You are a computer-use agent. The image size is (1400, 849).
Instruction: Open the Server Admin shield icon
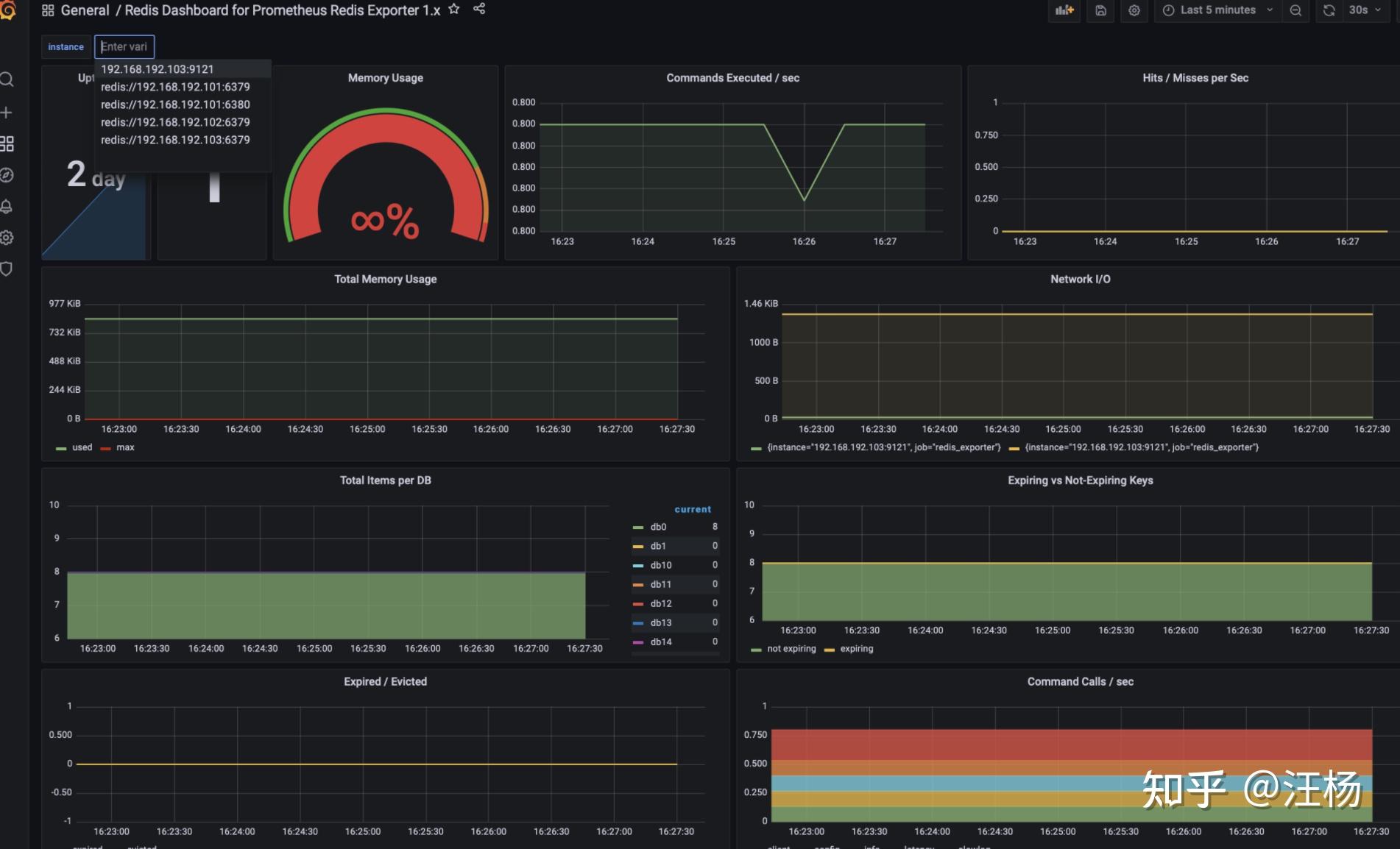(7, 269)
